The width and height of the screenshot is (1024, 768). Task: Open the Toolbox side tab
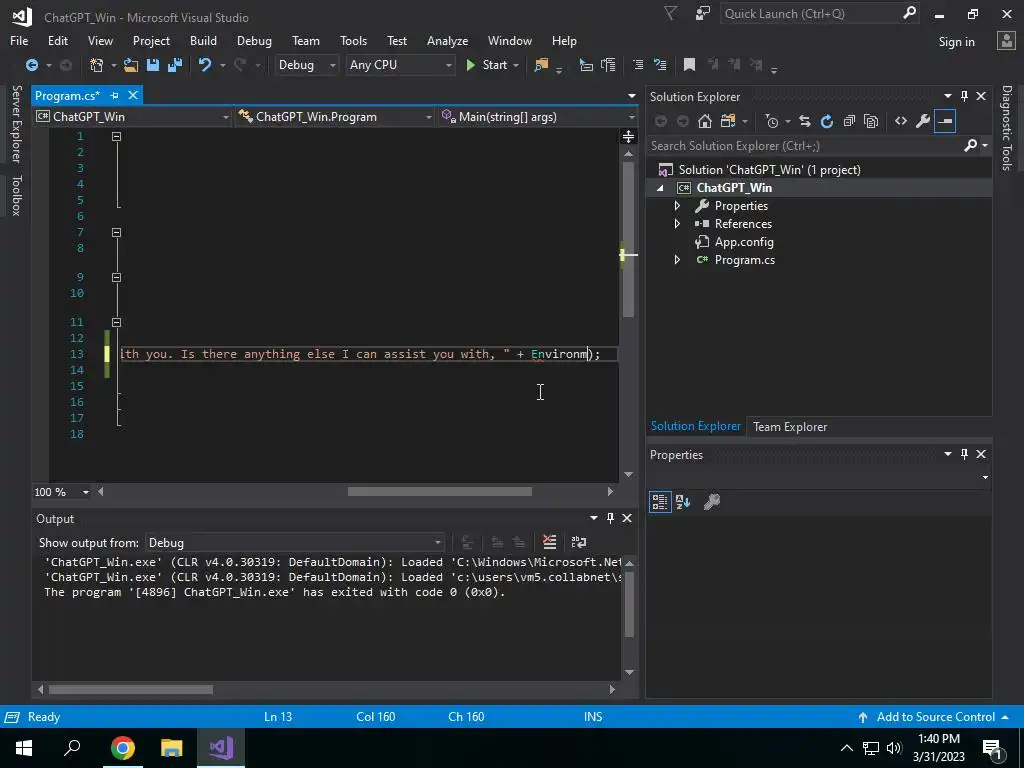pos(16,195)
